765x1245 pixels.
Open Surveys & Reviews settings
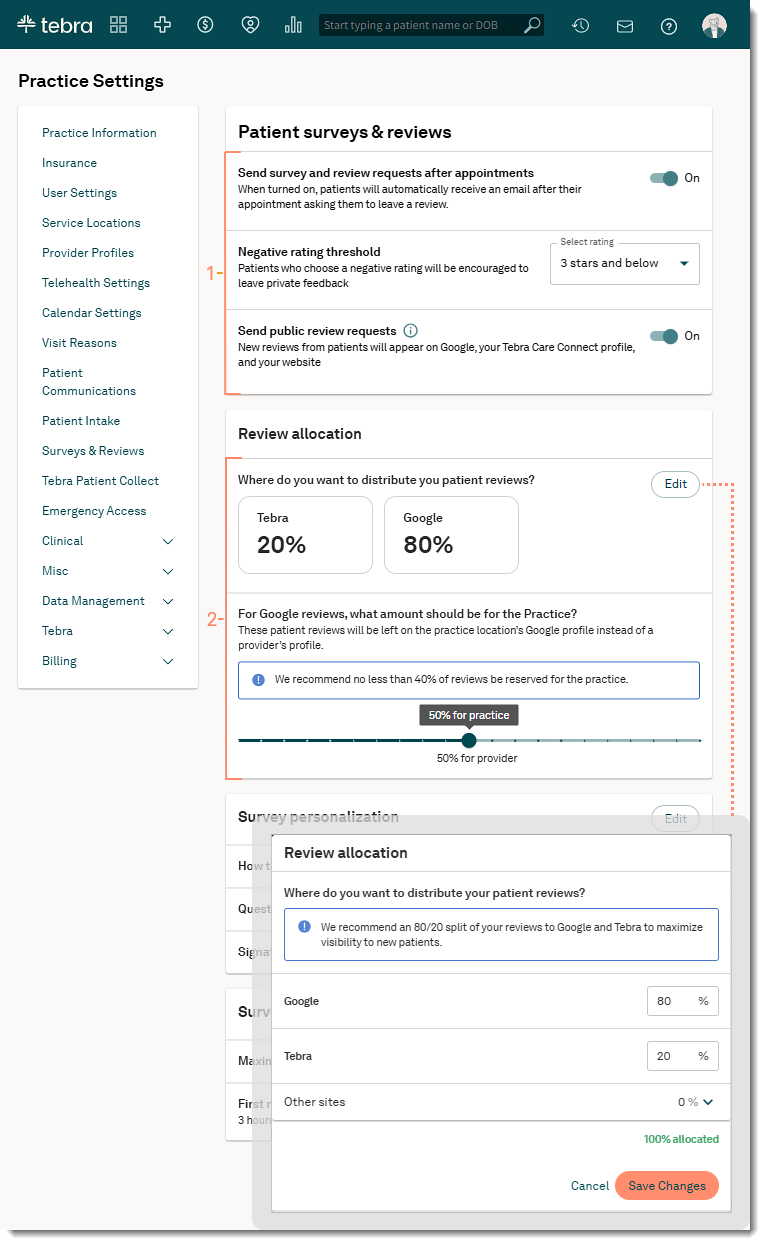(93, 451)
